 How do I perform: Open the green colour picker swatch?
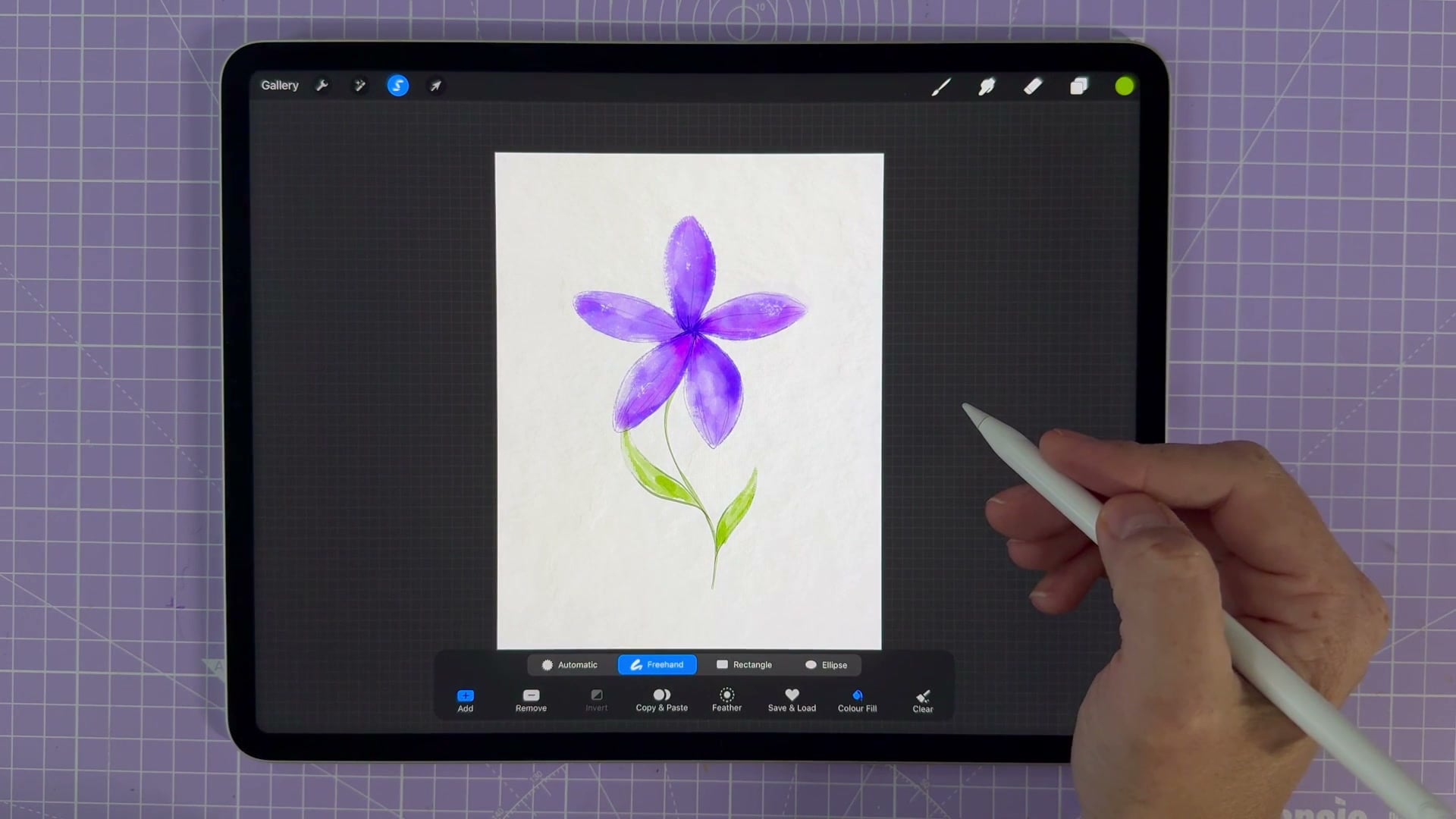pos(1125,86)
